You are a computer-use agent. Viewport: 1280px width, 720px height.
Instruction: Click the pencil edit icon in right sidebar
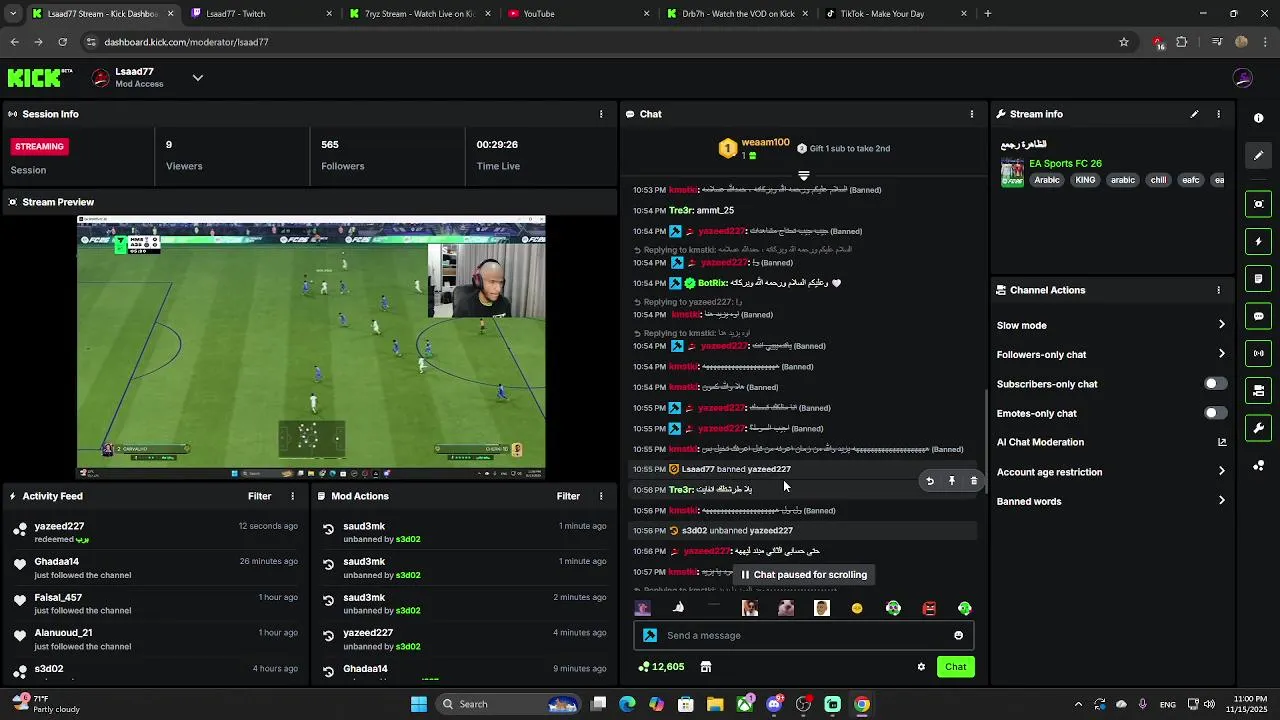tap(1258, 155)
